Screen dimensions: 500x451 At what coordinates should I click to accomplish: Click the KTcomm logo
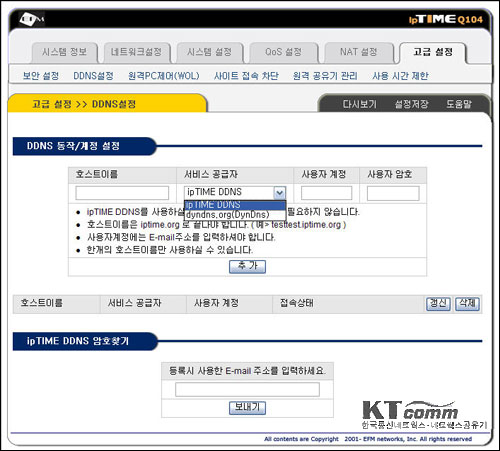424,415
